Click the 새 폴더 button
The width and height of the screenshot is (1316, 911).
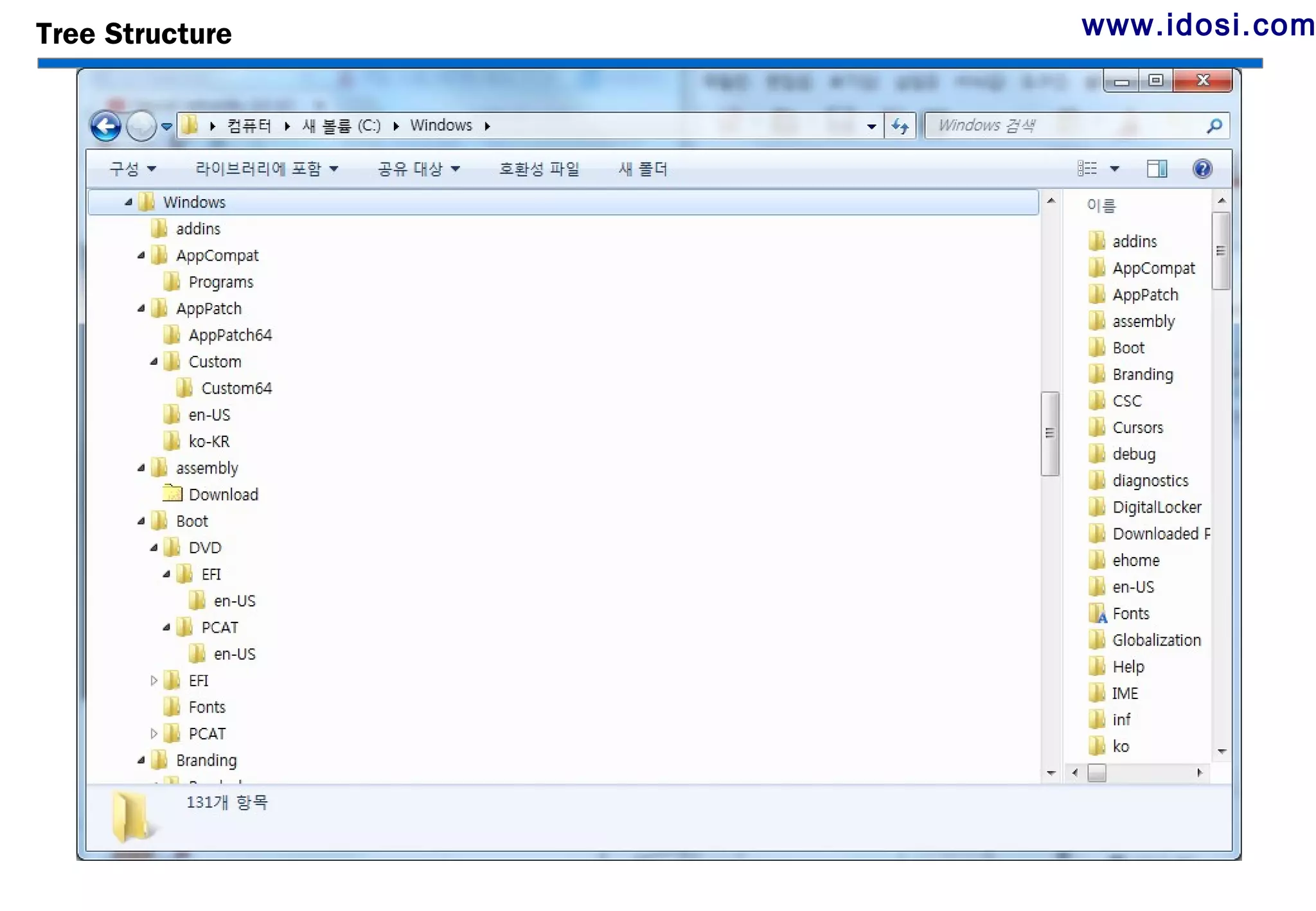point(643,169)
